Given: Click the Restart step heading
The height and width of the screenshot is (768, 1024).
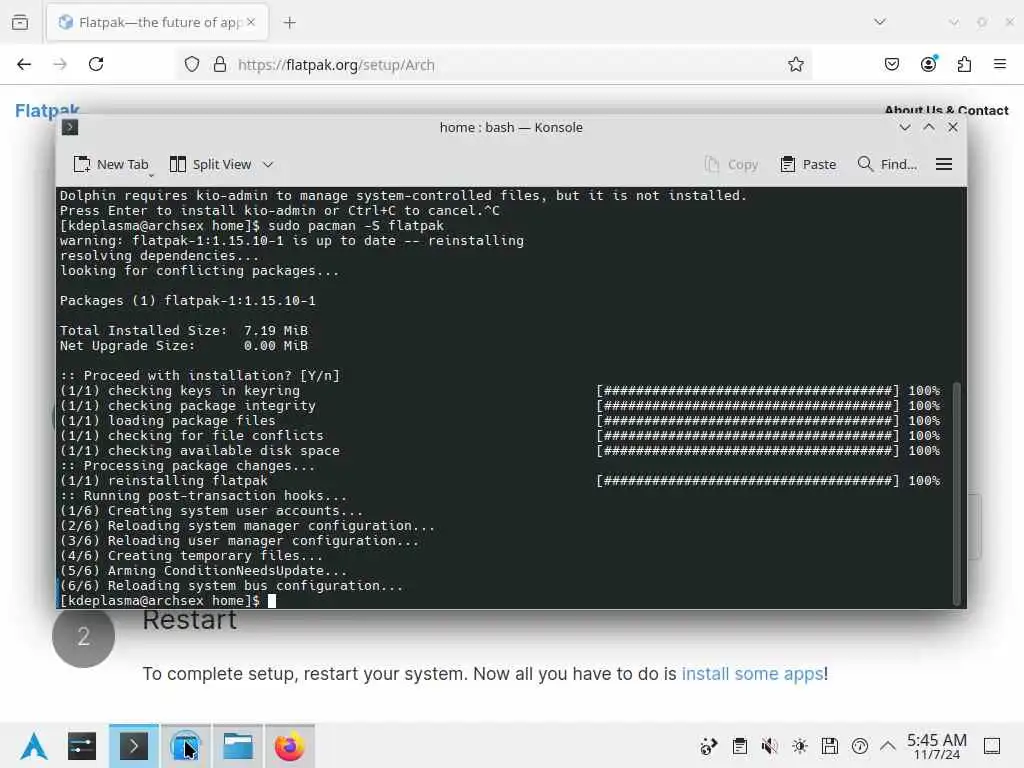Looking at the screenshot, I should click(189, 620).
